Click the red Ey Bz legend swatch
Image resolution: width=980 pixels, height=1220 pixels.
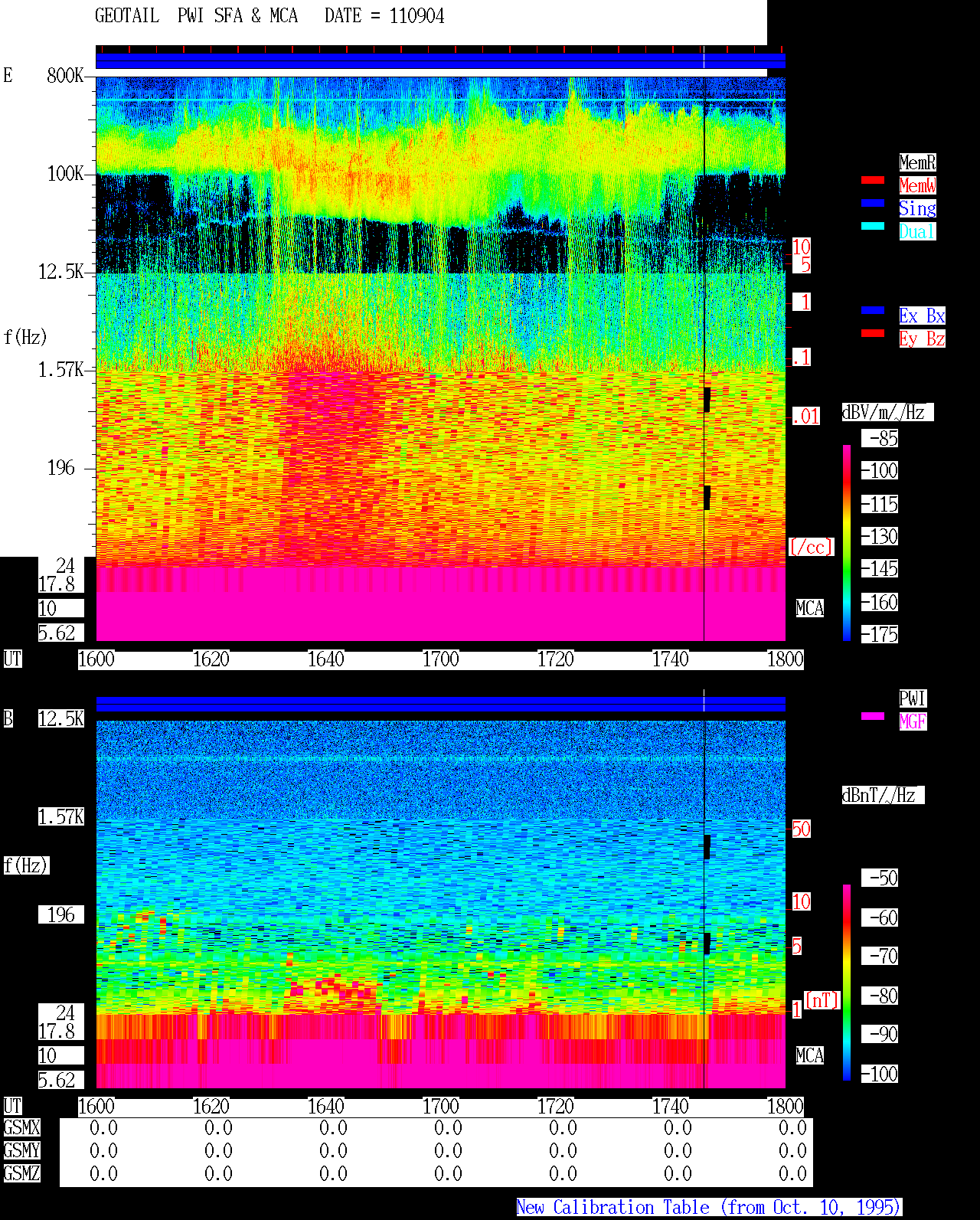pyautogui.click(x=873, y=333)
